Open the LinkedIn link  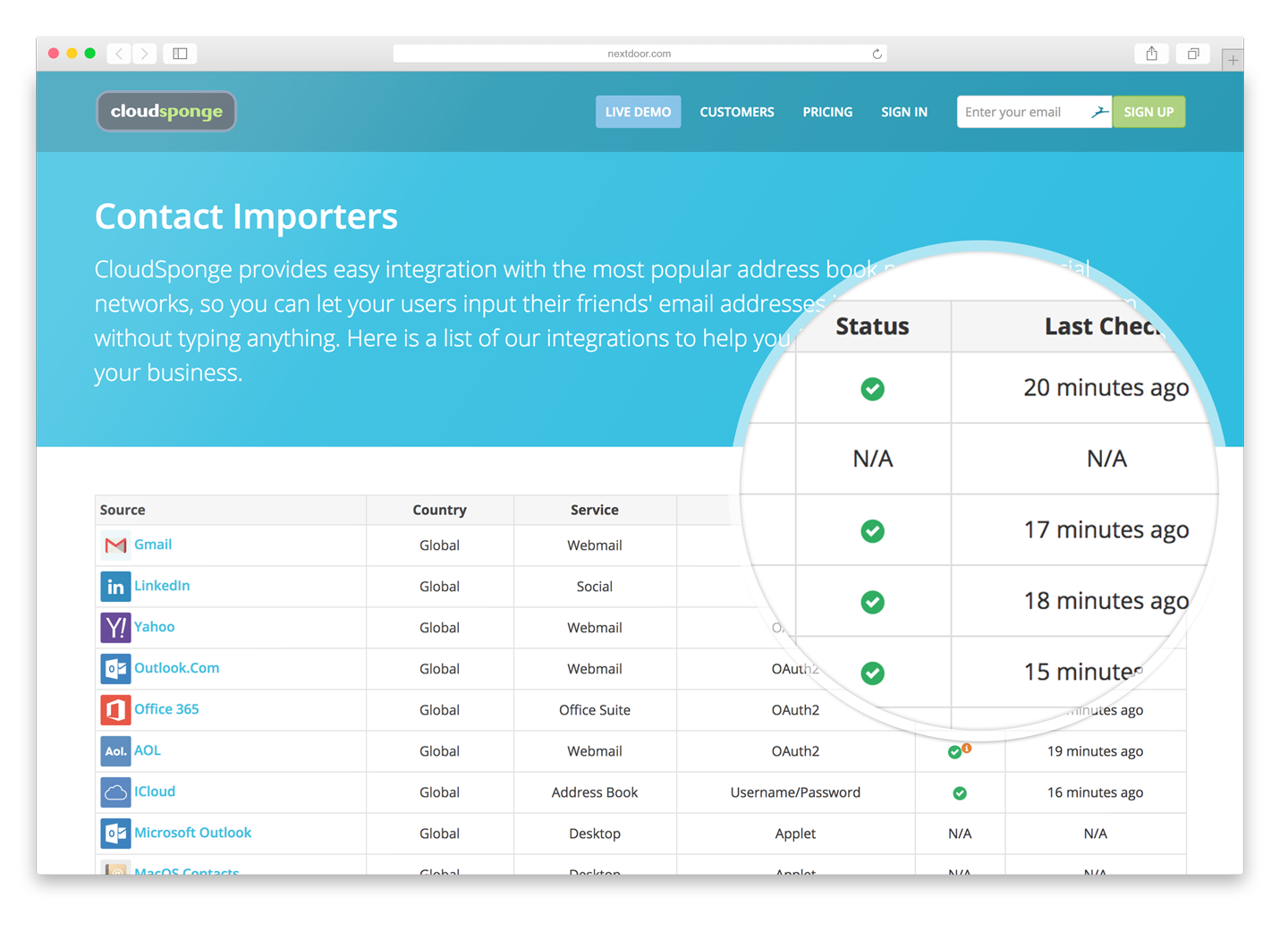(162, 586)
